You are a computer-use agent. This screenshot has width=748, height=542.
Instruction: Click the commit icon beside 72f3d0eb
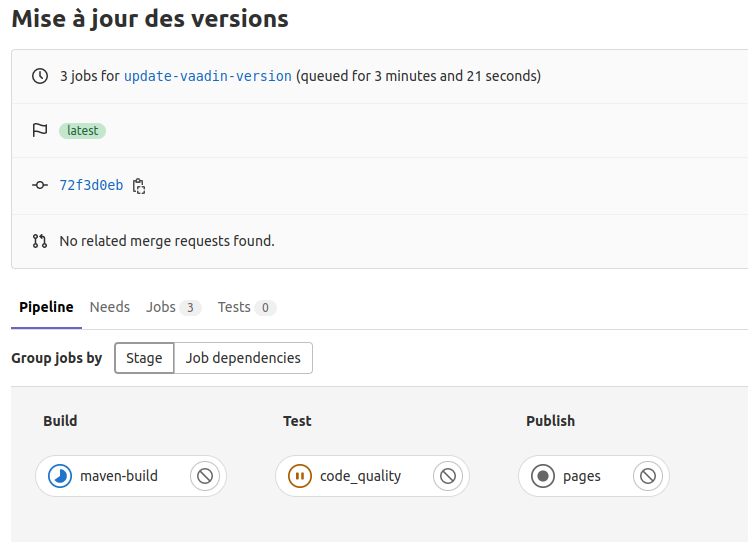pyautogui.click(x=40, y=185)
